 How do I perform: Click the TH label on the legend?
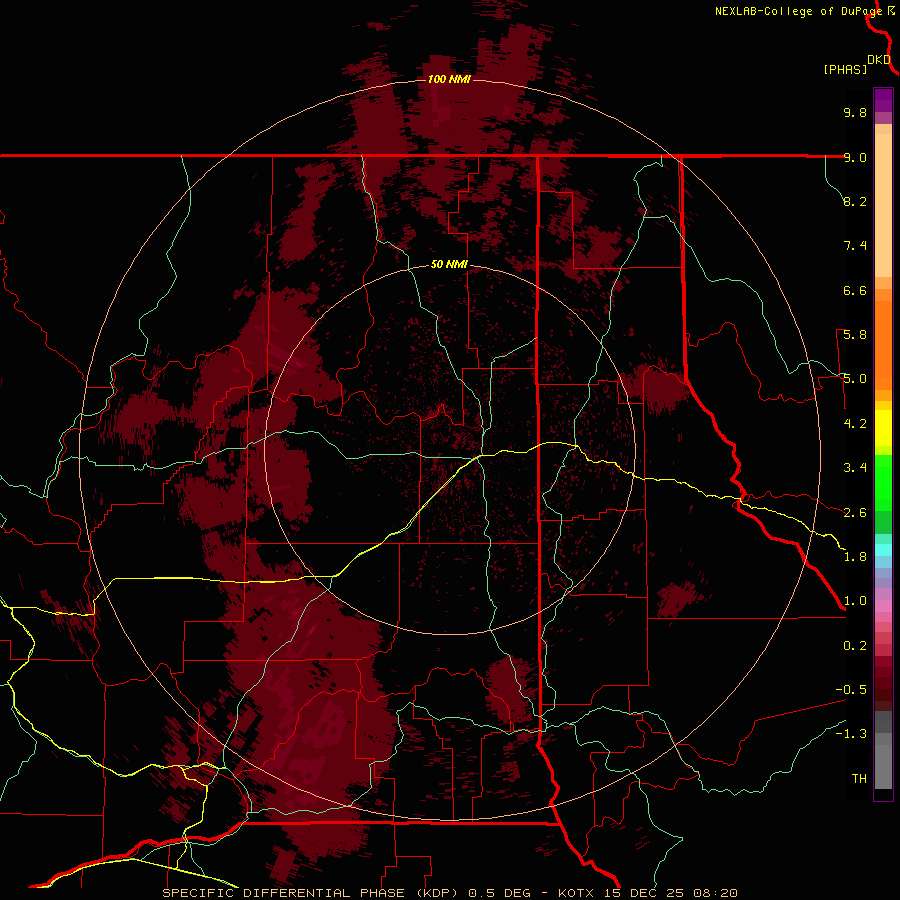[x=859, y=779]
